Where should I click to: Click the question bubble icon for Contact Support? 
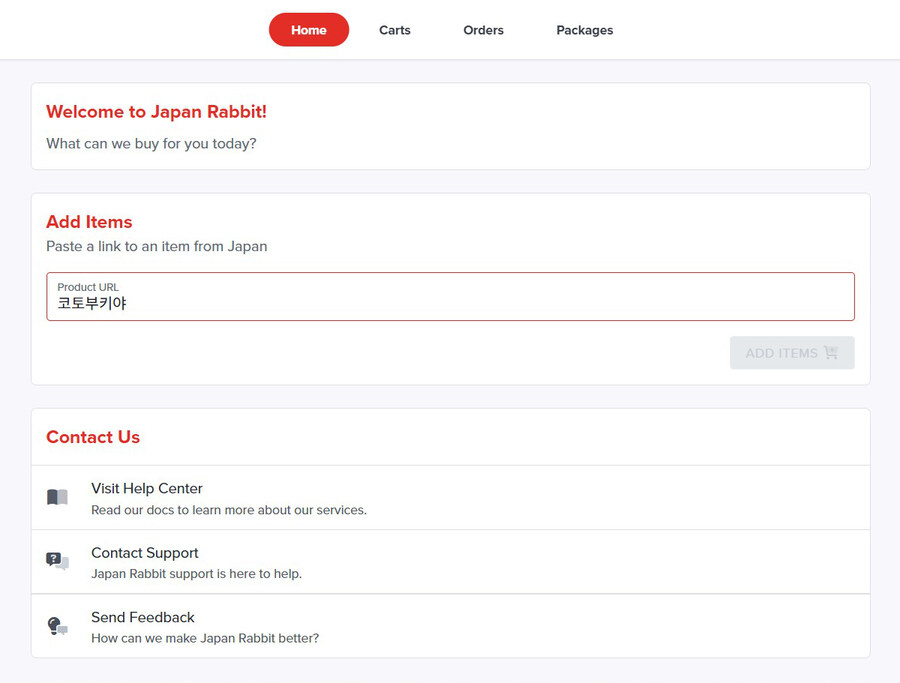point(57,561)
